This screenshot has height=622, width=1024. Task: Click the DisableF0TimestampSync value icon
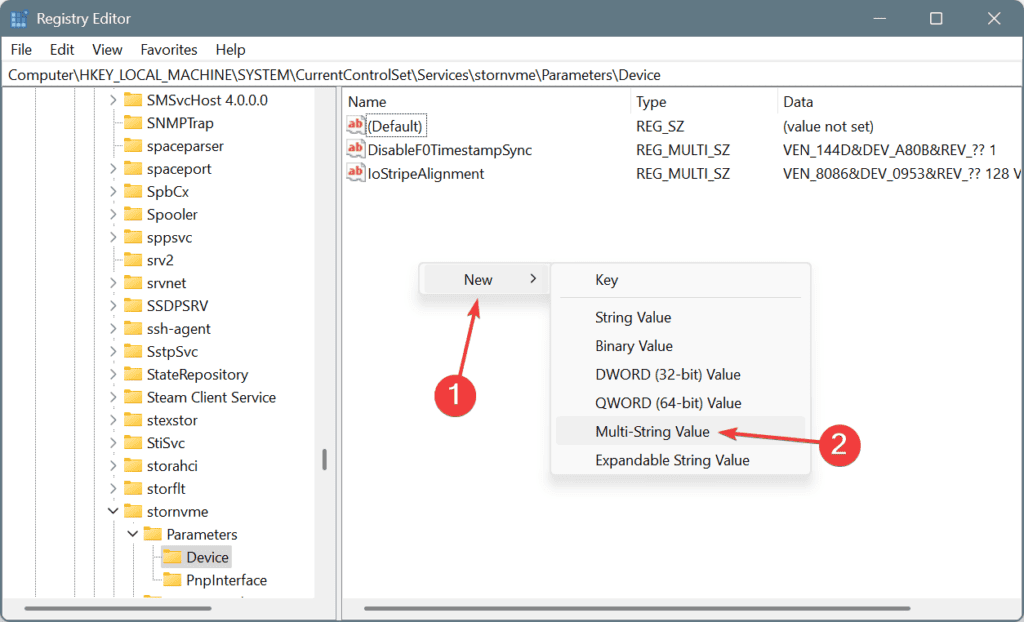(355, 150)
